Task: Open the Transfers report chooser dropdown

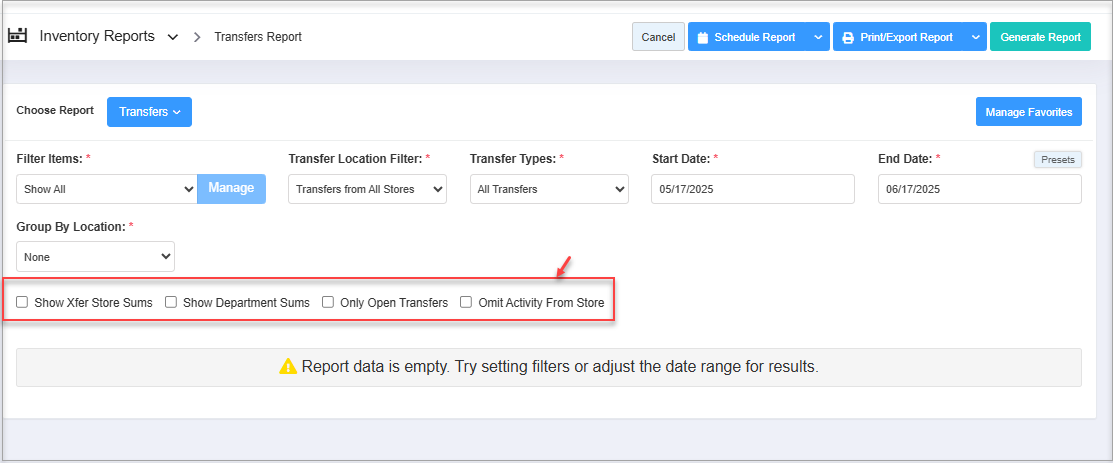Action: [x=150, y=112]
